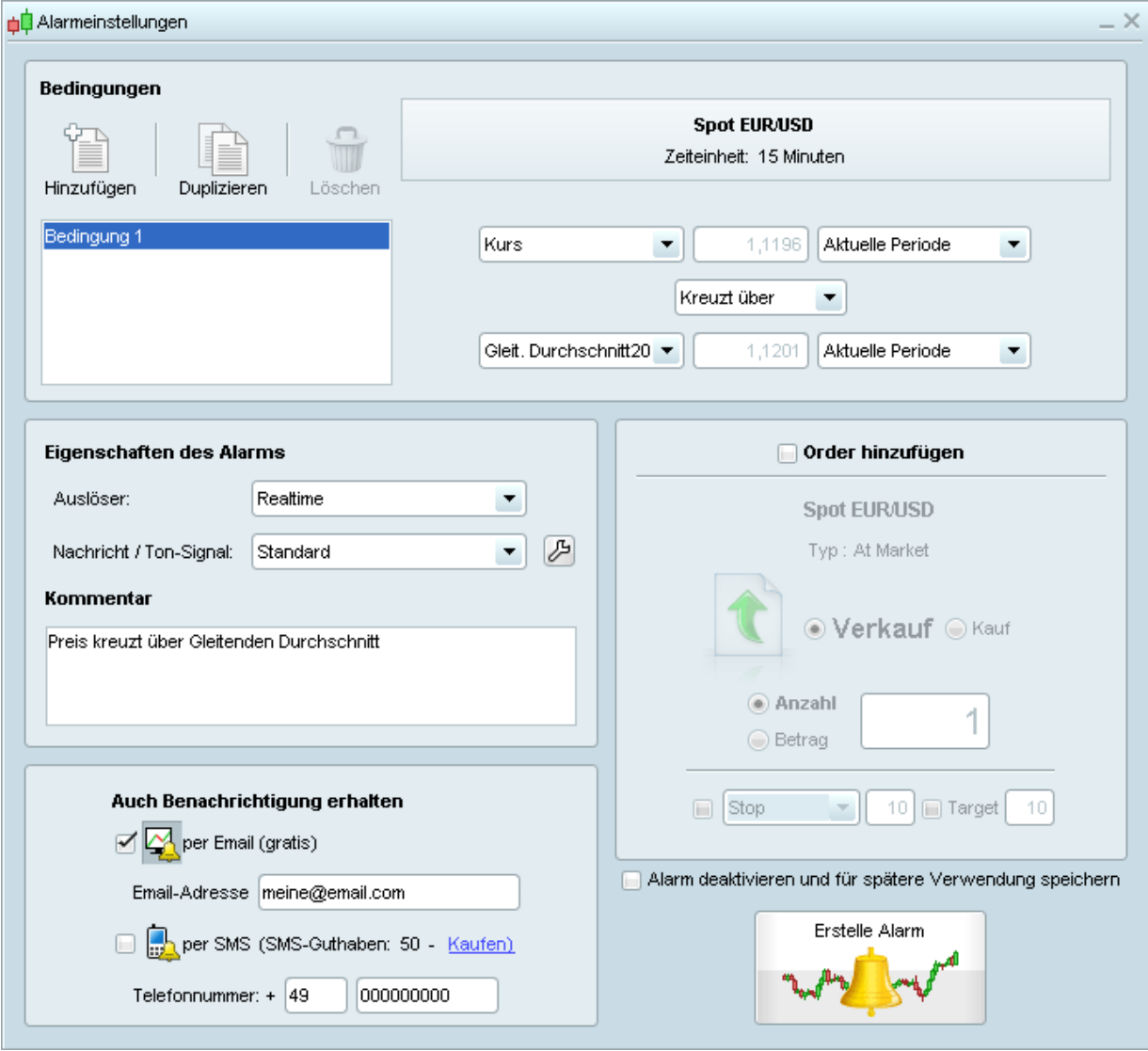Click the candlestick app icon in title bar

(x=20, y=22)
